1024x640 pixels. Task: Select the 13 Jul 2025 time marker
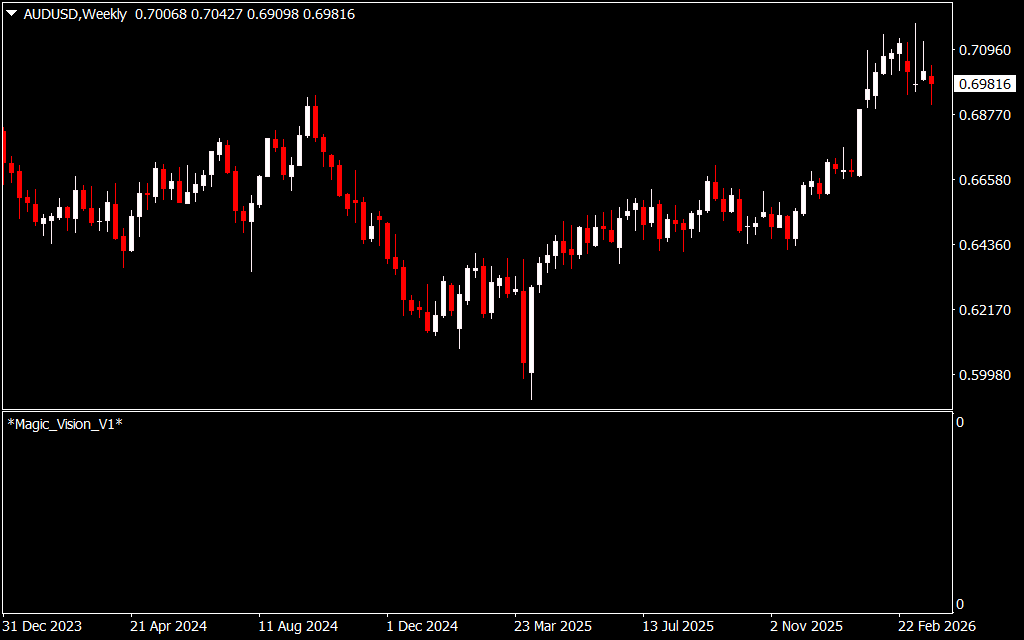point(678,626)
